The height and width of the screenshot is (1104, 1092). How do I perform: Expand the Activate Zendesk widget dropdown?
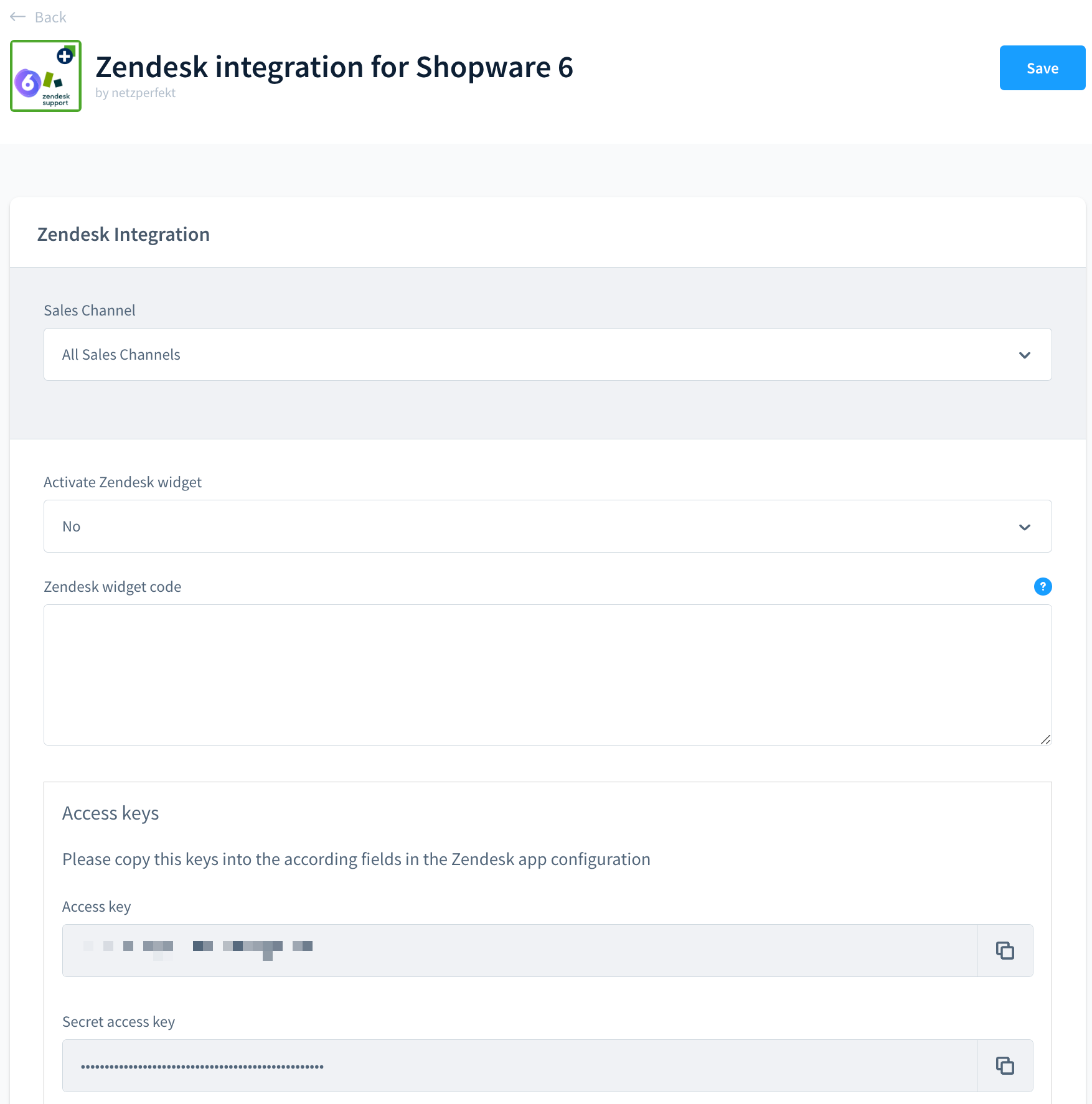tap(548, 526)
